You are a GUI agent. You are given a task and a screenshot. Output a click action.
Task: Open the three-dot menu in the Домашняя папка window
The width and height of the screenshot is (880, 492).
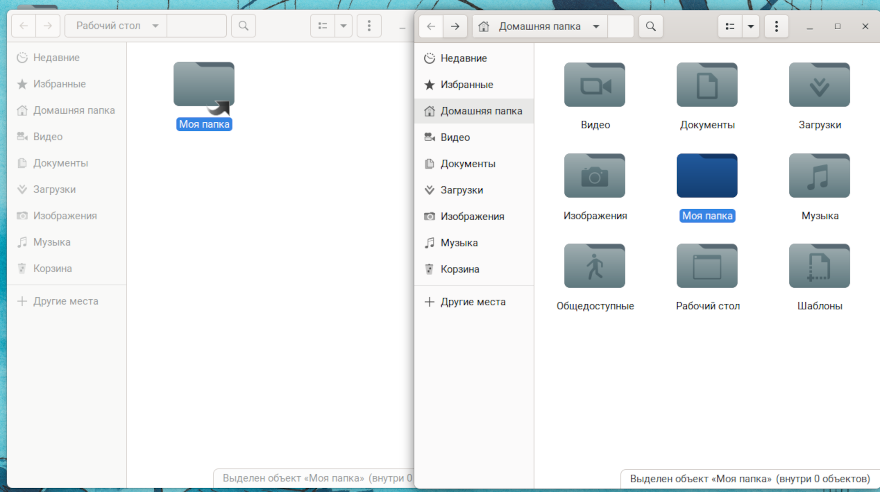(x=777, y=27)
